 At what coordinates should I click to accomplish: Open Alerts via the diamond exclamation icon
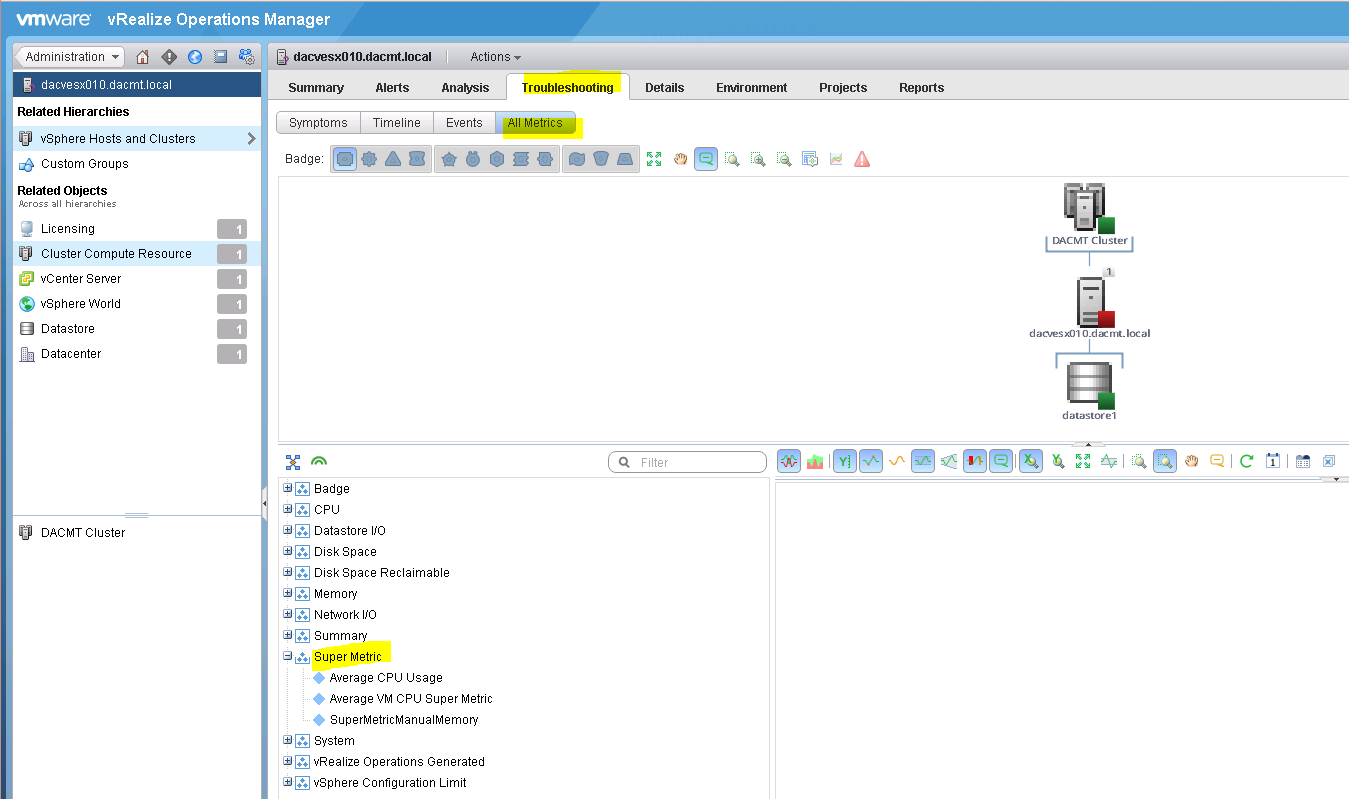click(x=169, y=57)
